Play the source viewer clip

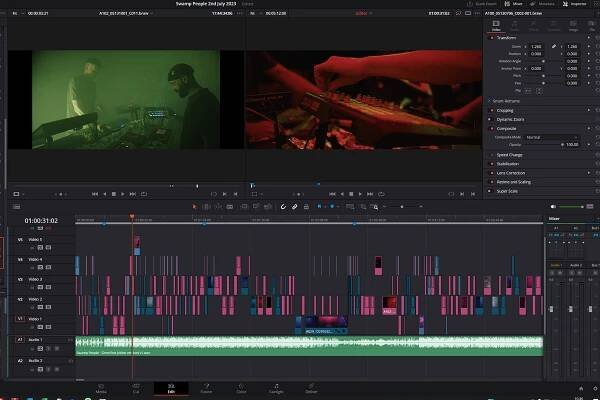coord(123,194)
